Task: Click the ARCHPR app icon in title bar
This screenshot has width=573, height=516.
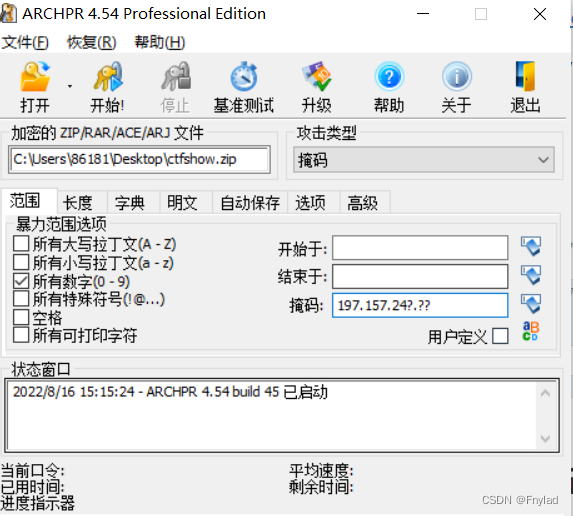Action: point(8,14)
